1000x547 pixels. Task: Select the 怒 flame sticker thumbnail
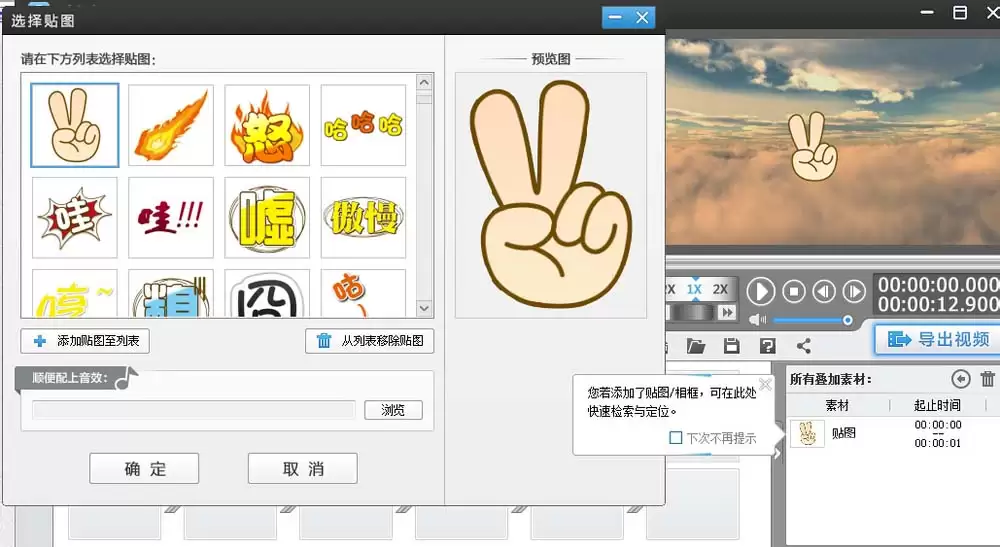[267, 126]
